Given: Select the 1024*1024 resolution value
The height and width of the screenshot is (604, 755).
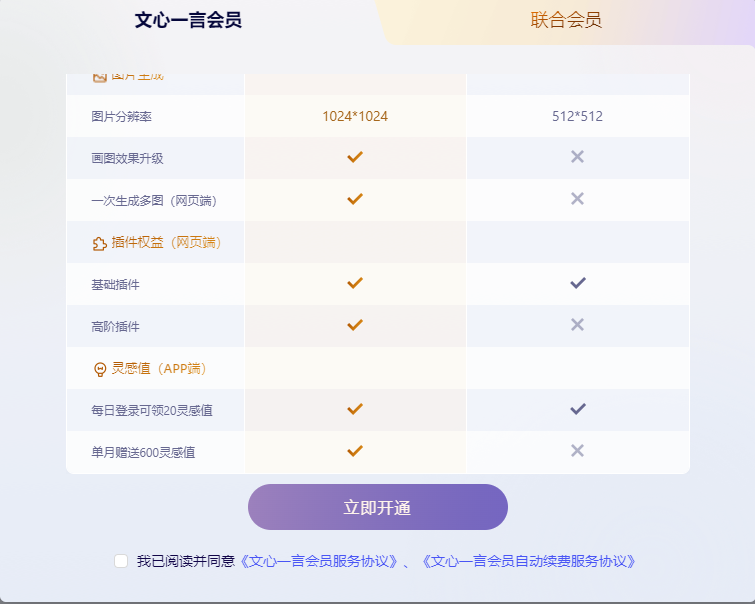Looking at the screenshot, I should tap(355, 116).
